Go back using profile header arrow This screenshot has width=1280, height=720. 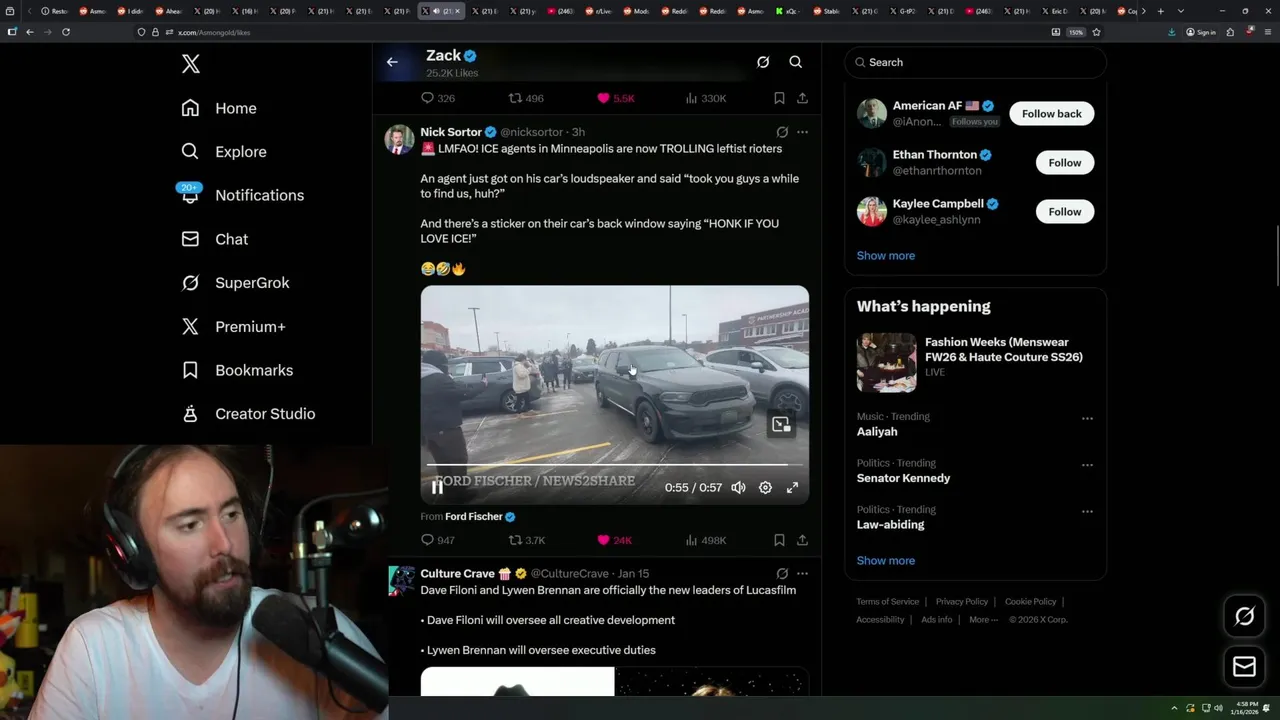392,62
